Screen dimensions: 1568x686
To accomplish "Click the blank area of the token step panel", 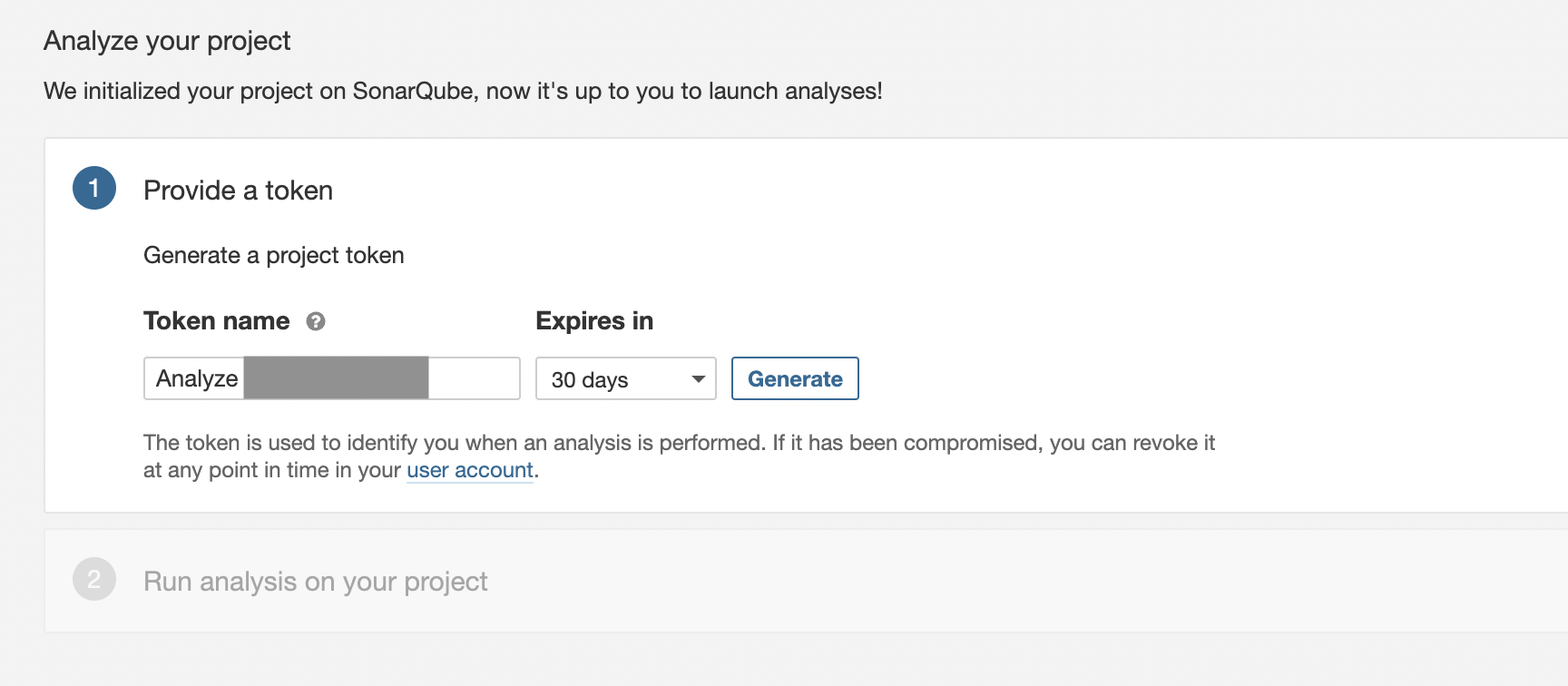I will pos(1089,272).
